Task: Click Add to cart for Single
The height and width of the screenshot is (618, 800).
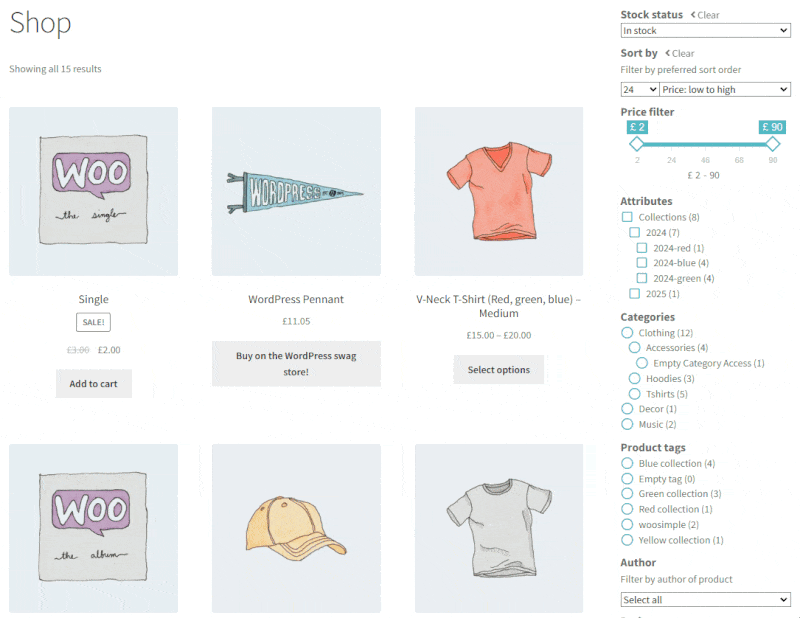Action: [x=93, y=384]
